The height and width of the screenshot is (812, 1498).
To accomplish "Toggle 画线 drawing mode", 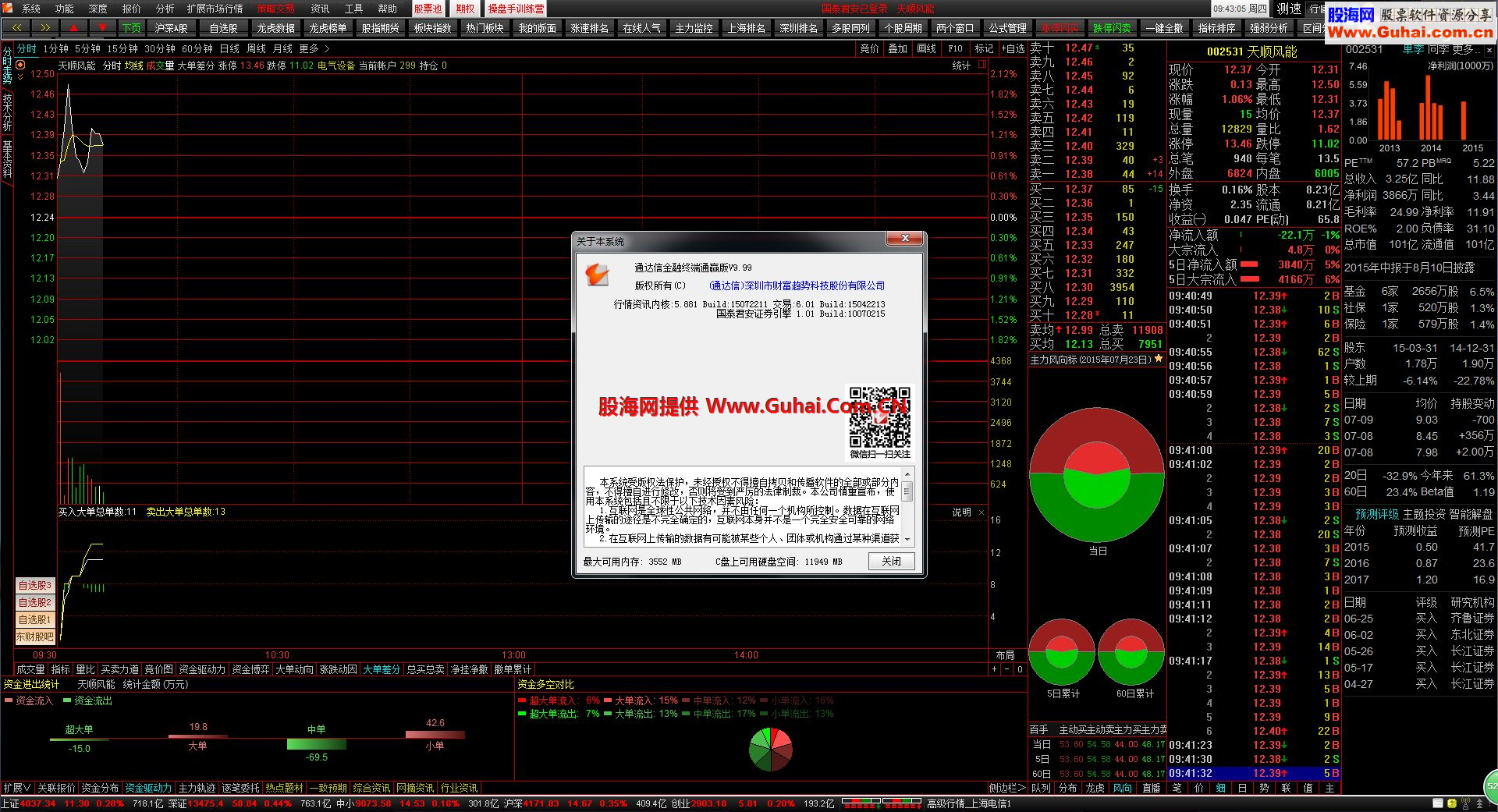I will [x=927, y=48].
